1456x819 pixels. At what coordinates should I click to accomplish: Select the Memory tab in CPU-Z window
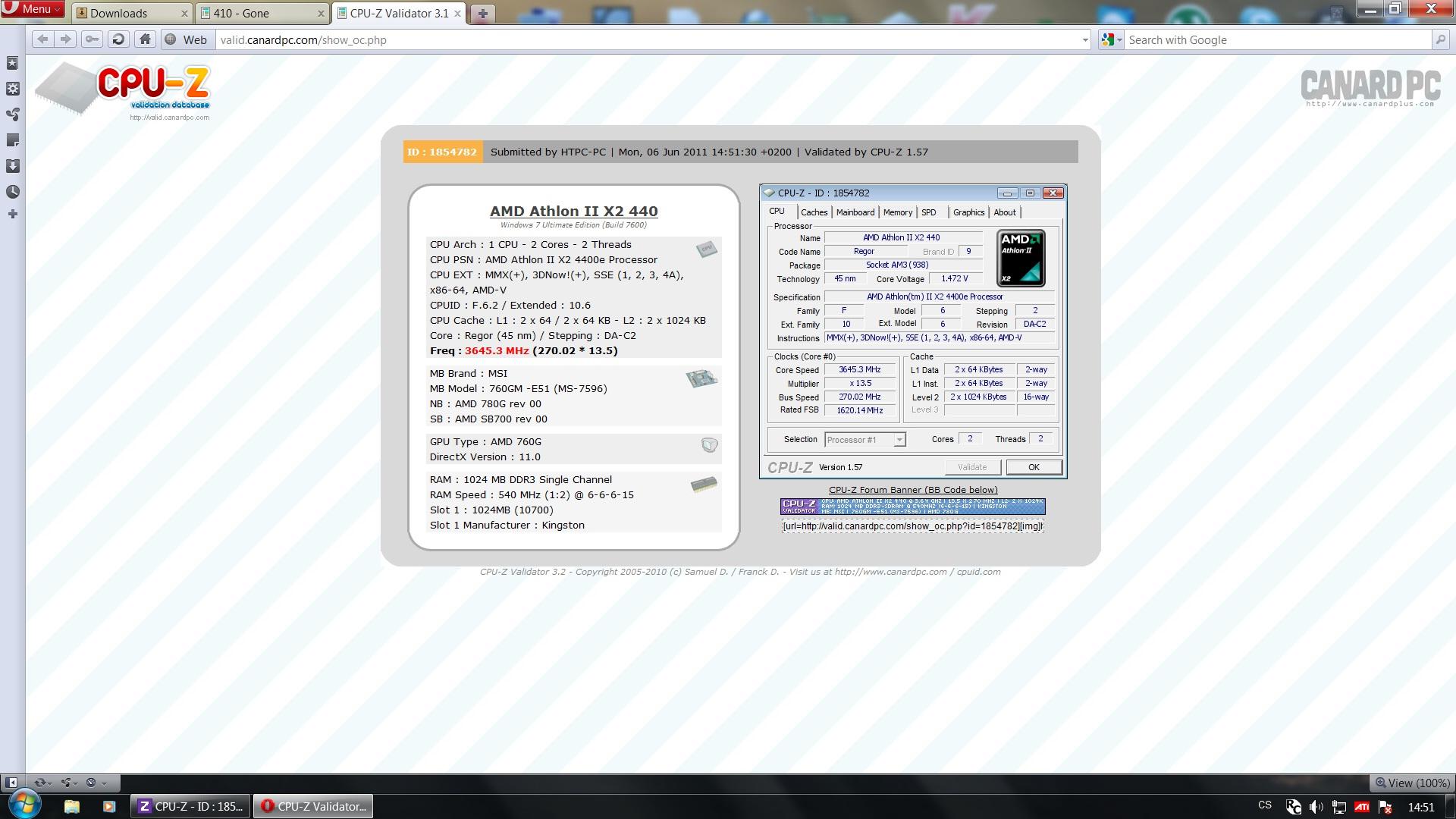click(897, 212)
